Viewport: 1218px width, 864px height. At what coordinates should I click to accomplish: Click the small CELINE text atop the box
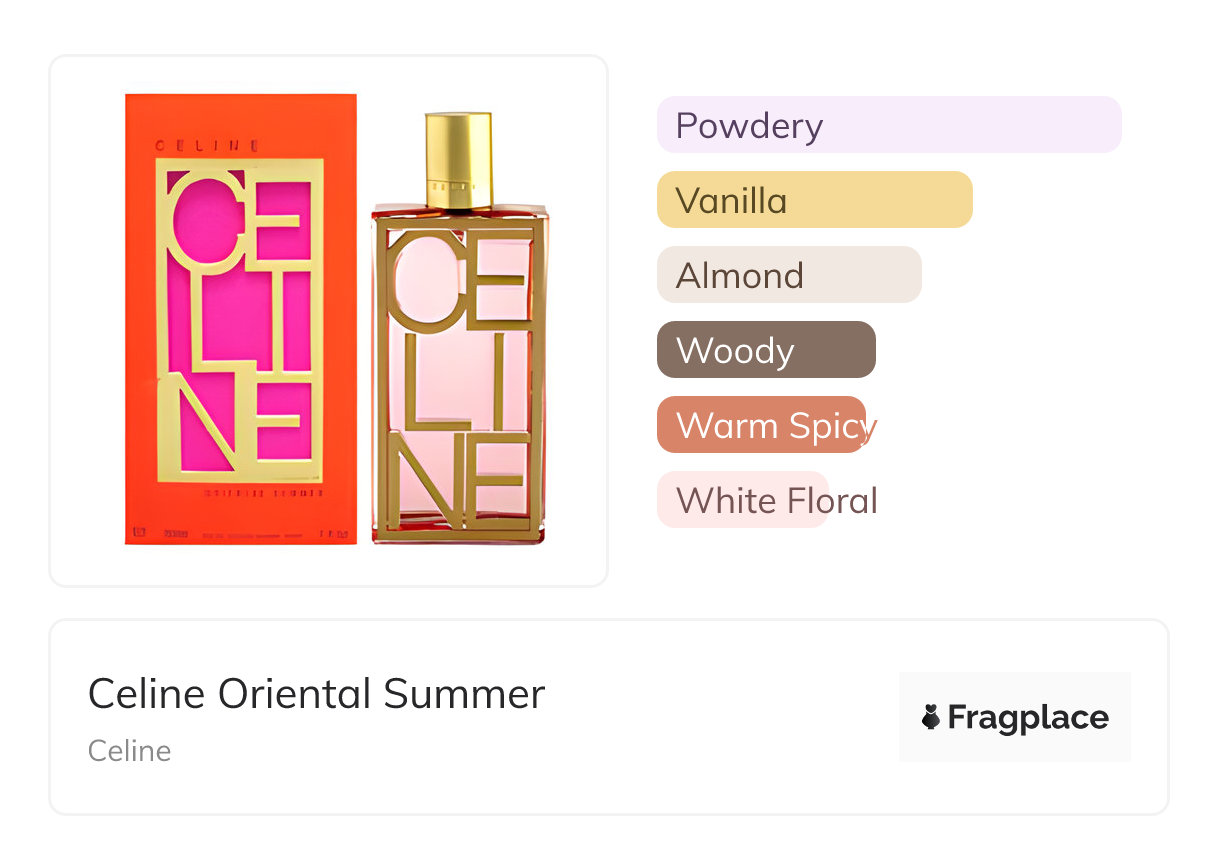pos(208,146)
